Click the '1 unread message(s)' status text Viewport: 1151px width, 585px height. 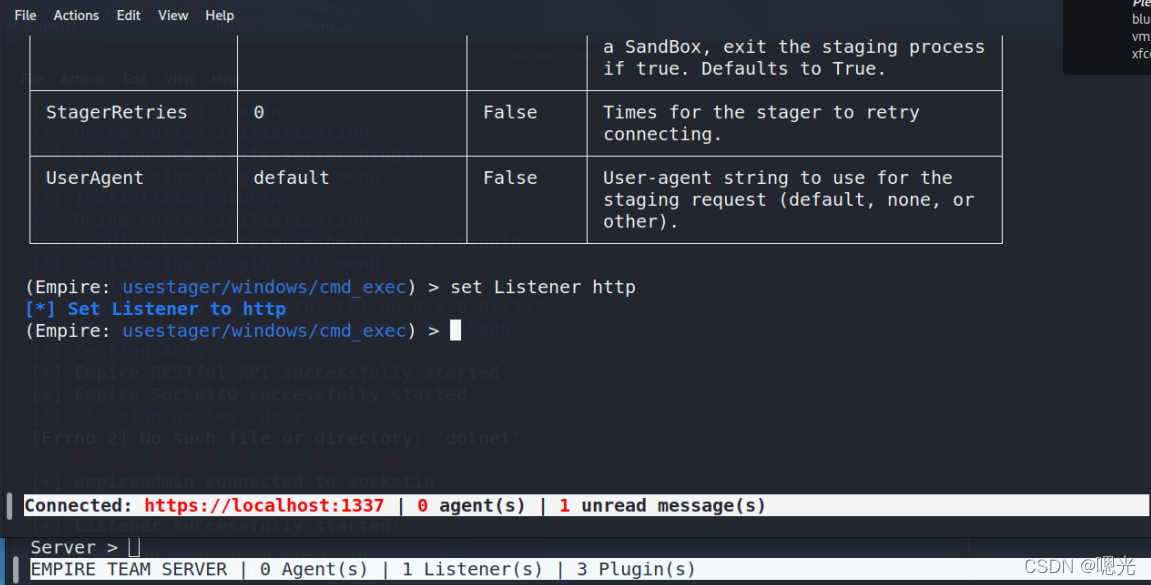[662, 506]
